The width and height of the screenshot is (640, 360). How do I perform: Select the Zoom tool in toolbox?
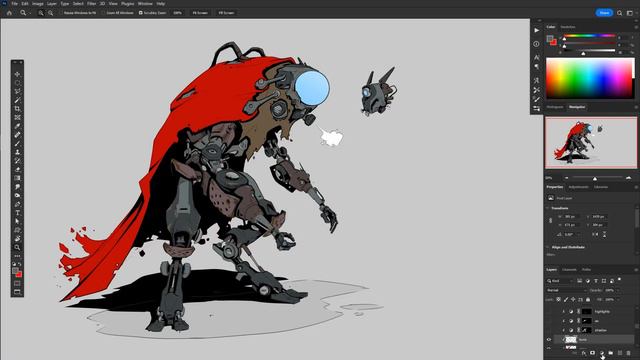pos(17,247)
